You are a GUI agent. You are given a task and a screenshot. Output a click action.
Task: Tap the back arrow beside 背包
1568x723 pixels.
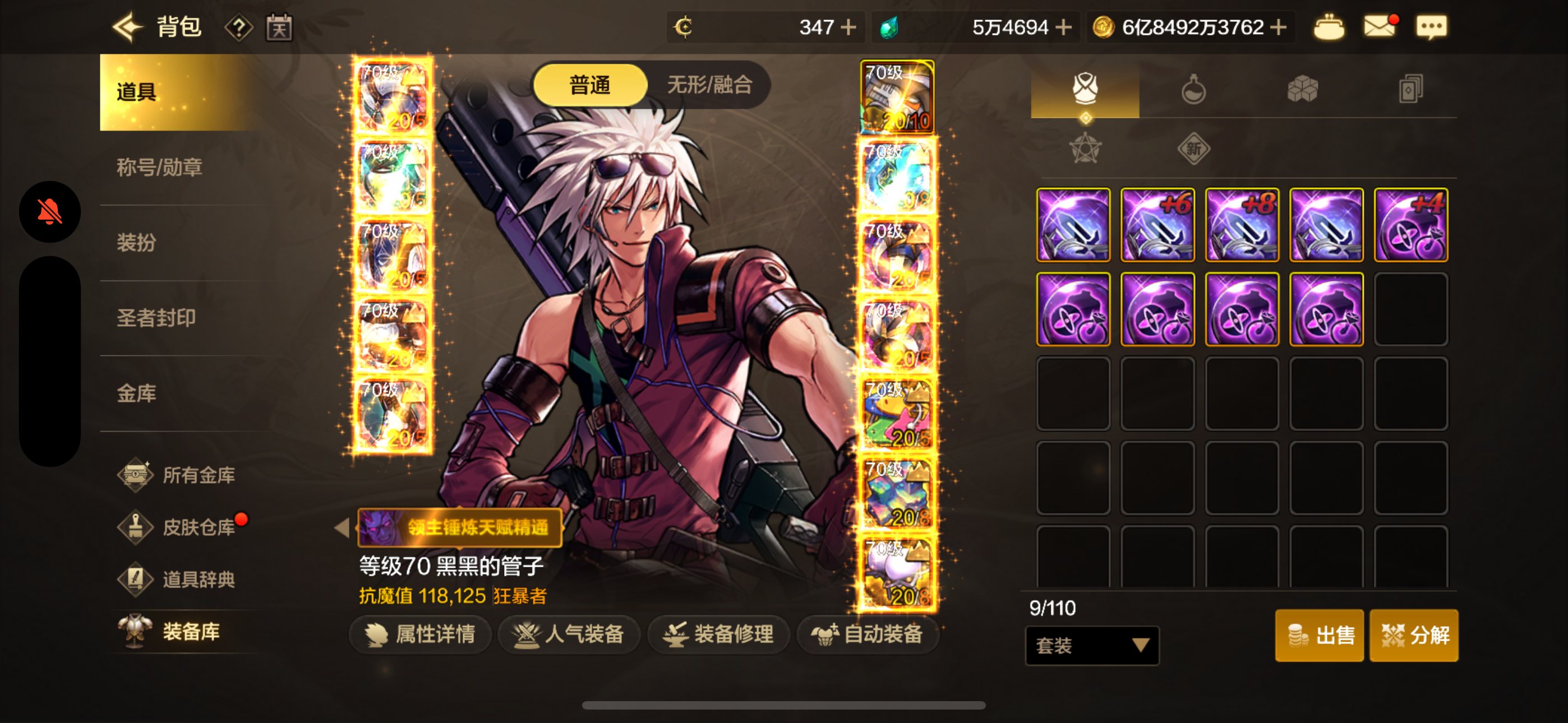[x=127, y=27]
